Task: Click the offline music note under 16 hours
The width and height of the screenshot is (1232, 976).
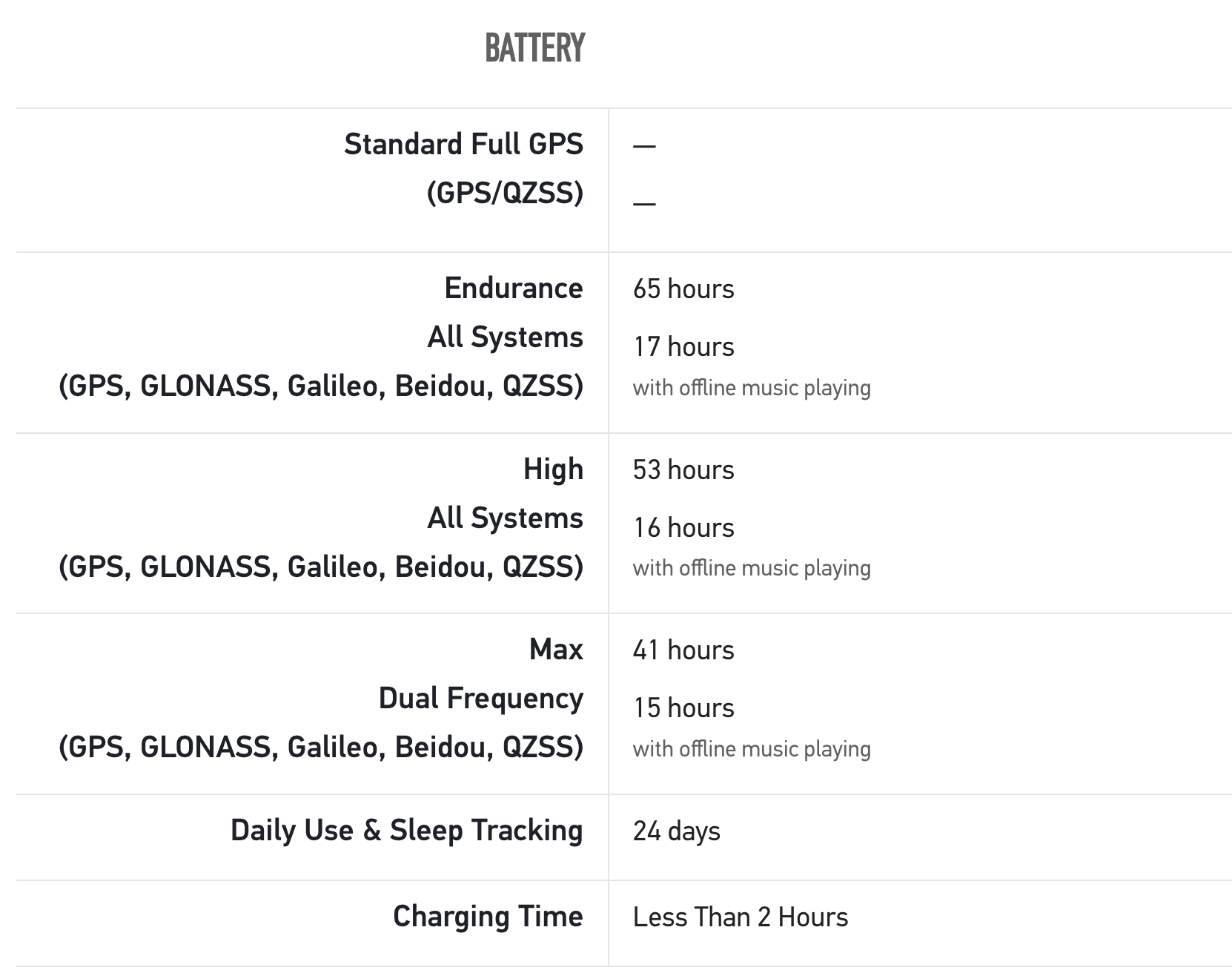Action: pyautogui.click(x=751, y=568)
